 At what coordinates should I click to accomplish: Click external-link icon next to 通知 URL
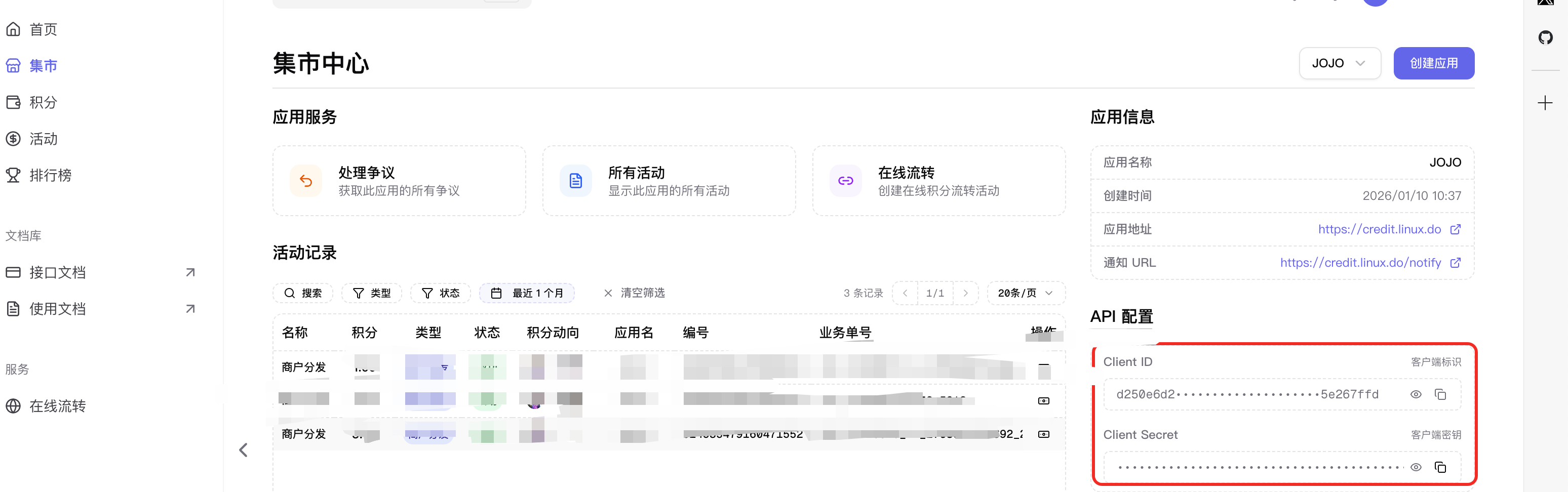point(1456,263)
